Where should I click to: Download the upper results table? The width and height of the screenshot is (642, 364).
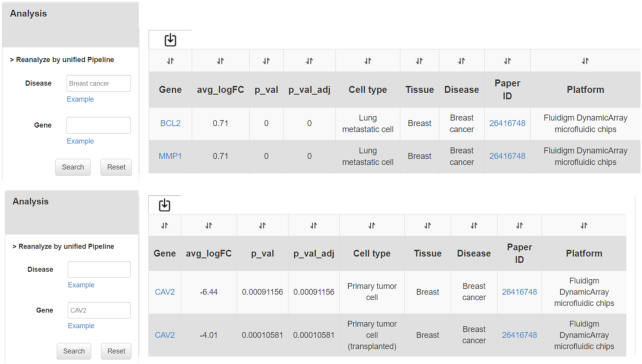pos(170,40)
